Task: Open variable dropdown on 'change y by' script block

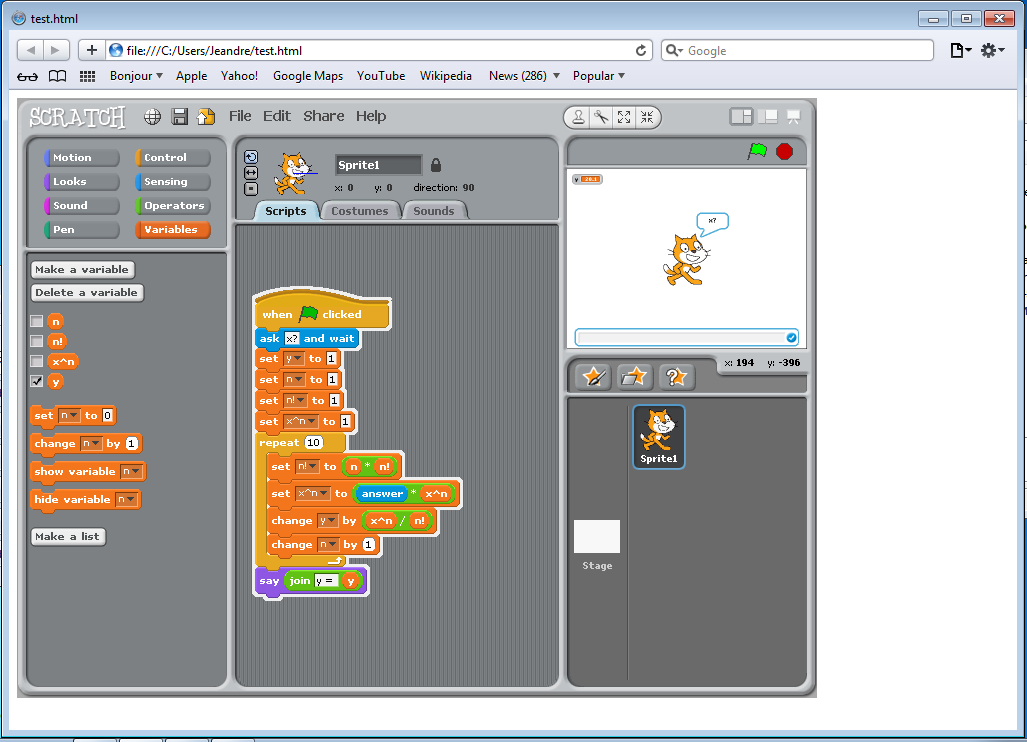Action: [x=327, y=521]
